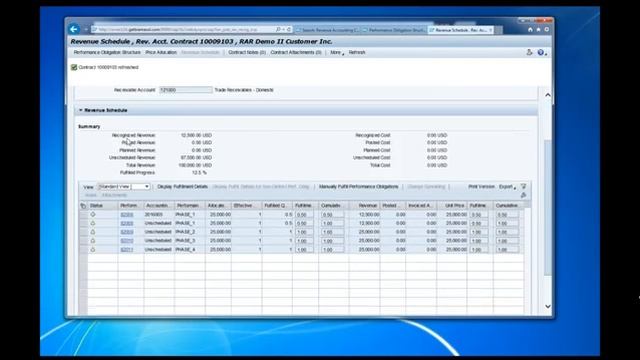640x360 pixels.
Task: Open performance obligation link in PHASE_3 row
Action: 127,240
